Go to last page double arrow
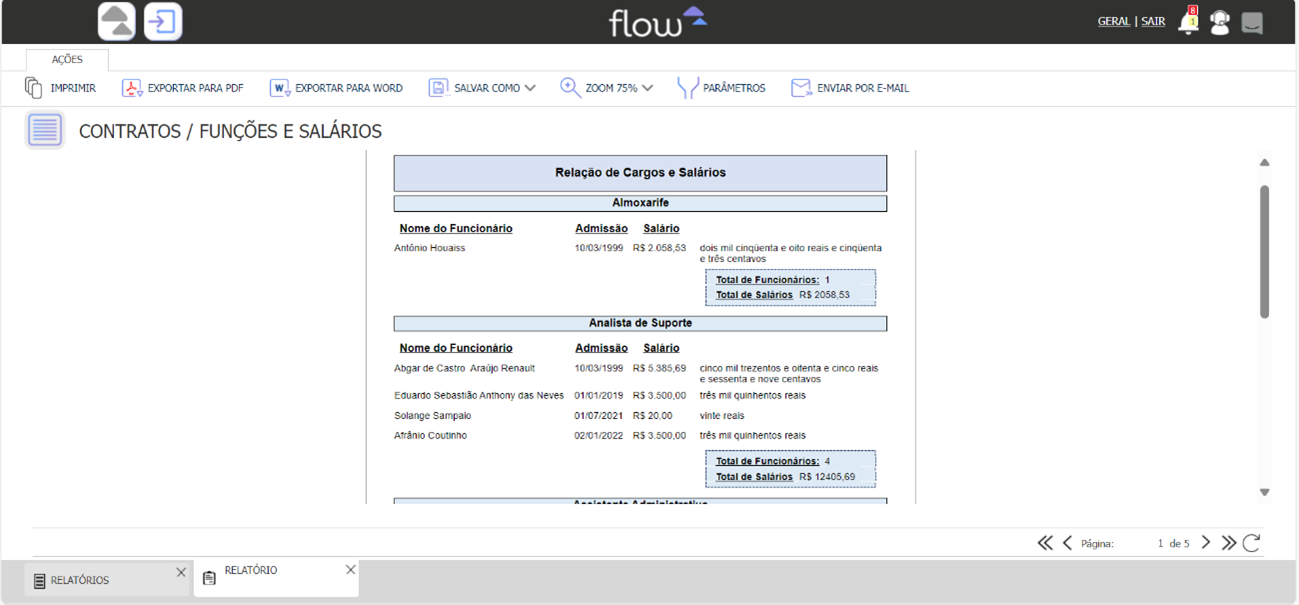The width and height of the screenshot is (1299, 605). [1229, 543]
